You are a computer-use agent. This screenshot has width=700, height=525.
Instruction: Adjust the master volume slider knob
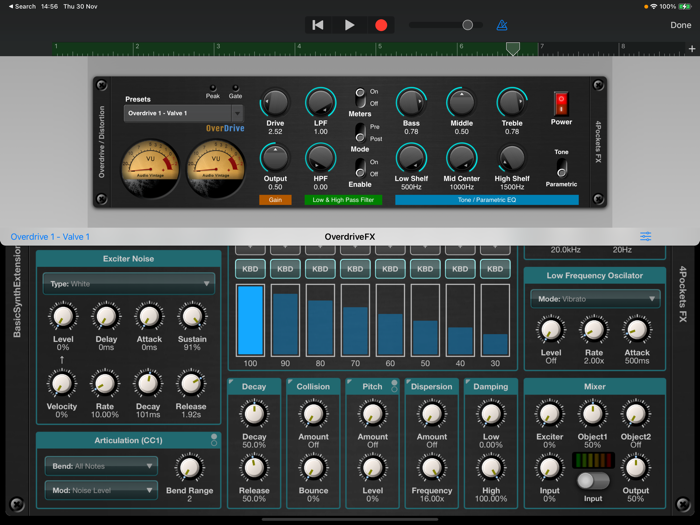467,25
